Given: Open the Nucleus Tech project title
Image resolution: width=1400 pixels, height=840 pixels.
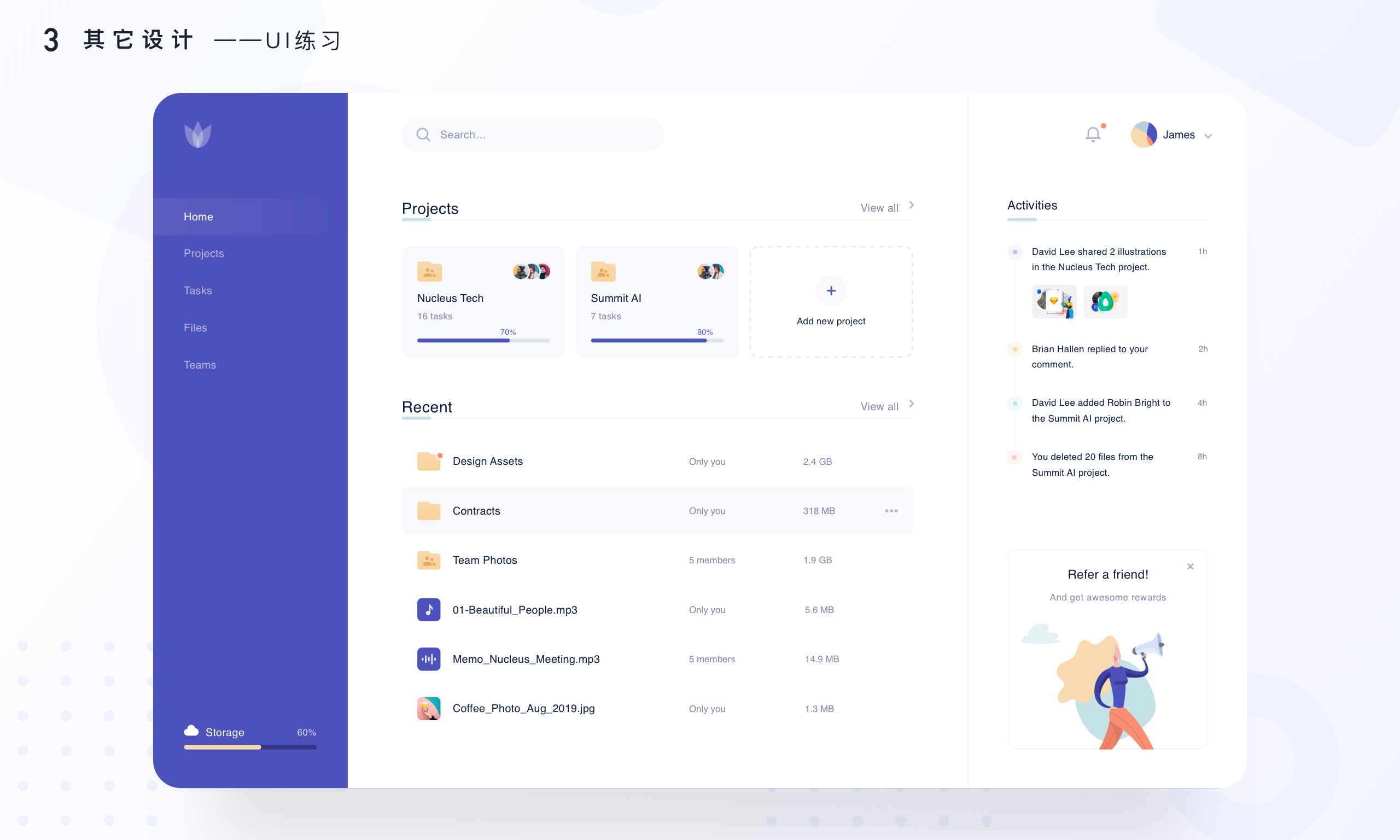Looking at the screenshot, I should point(450,298).
